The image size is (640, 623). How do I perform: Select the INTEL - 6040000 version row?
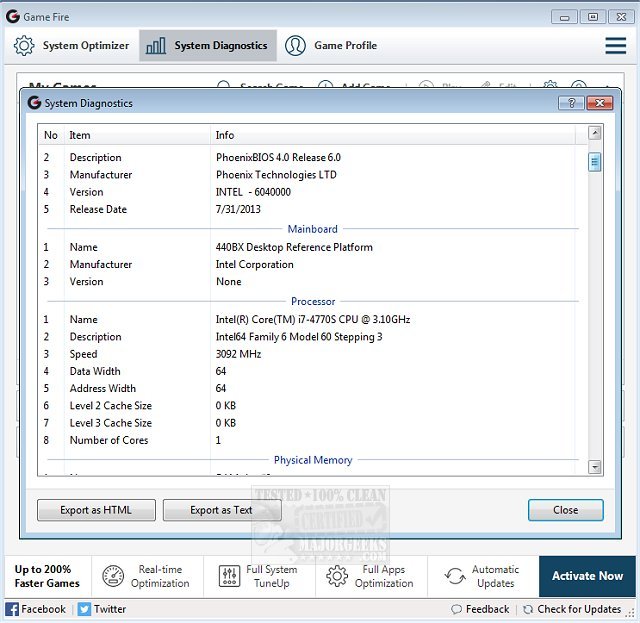(313, 192)
